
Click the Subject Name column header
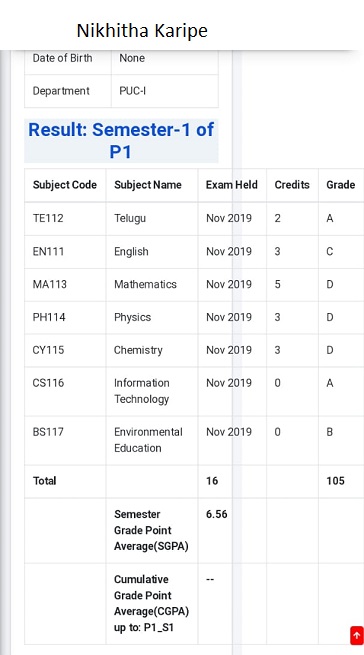[148, 185]
